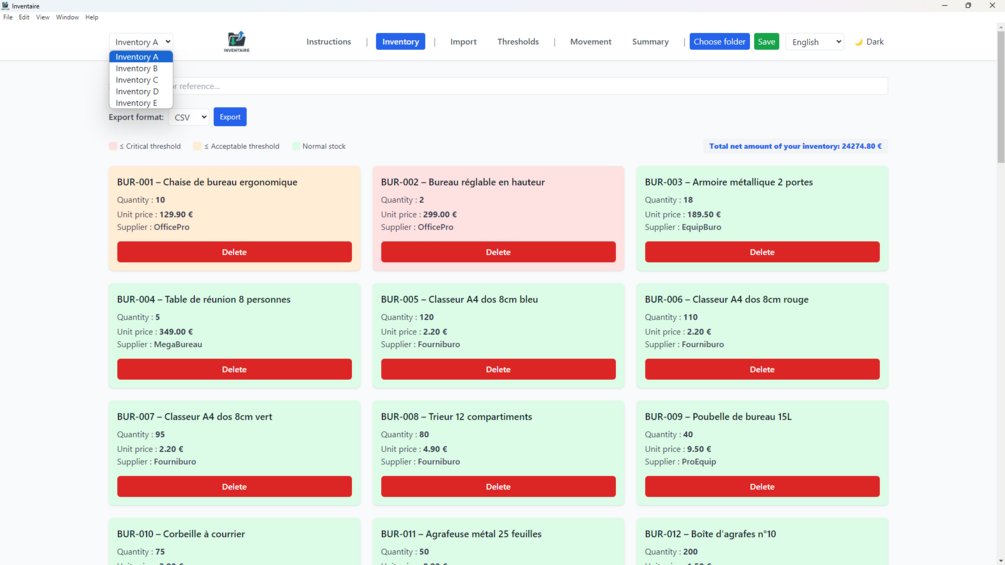Open the View menu
The height and width of the screenshot is (565, 1005).
(x=42, y=17)
